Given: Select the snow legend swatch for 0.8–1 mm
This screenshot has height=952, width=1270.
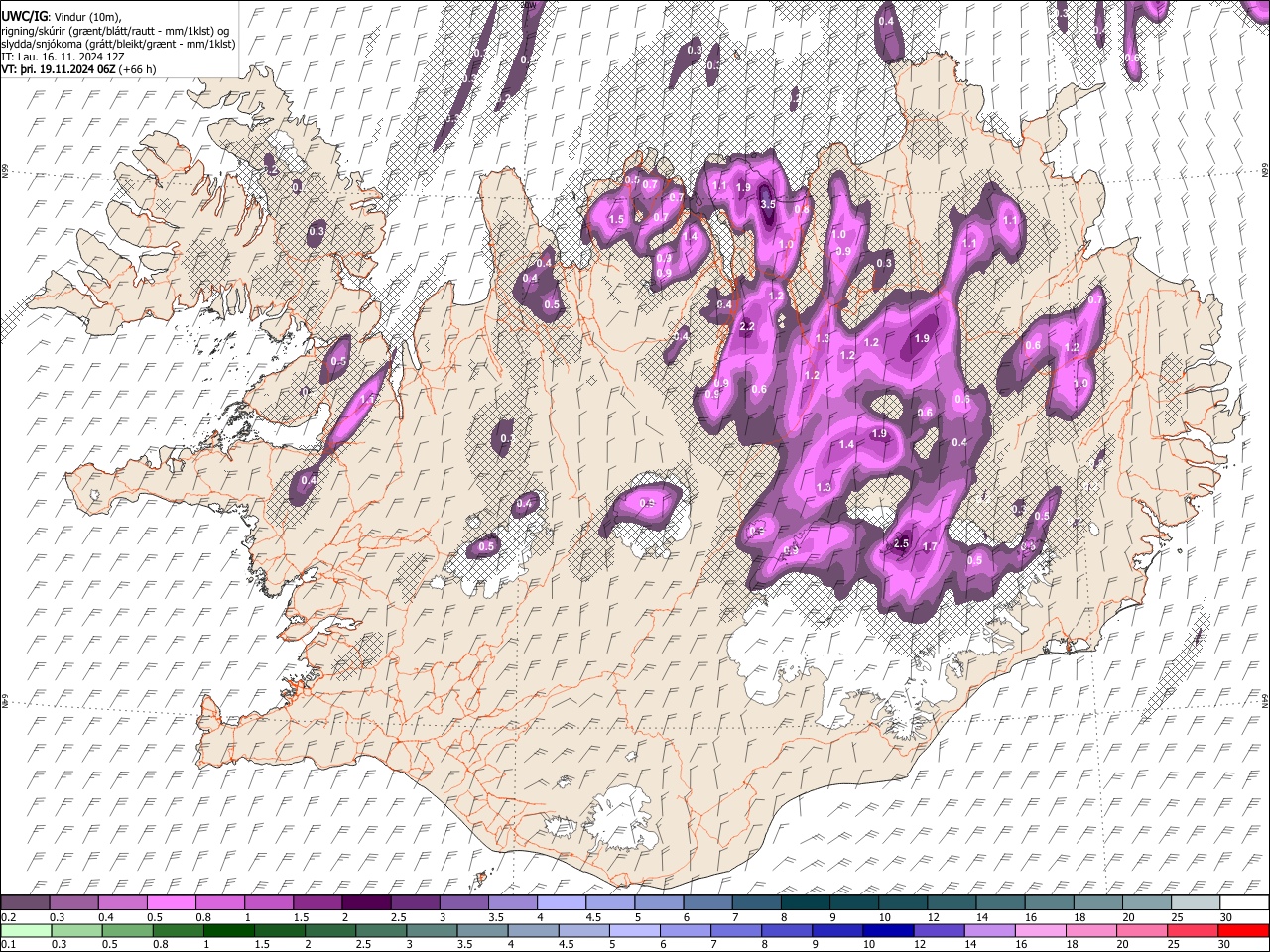Looking at the screenshot, I should click(x=219, y=903).
